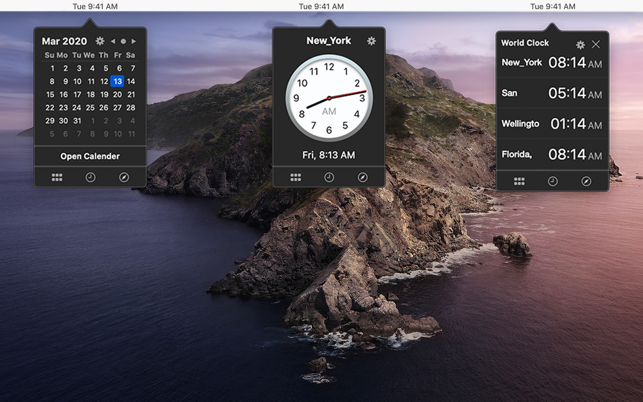Select calendar grid icon in the New_York clock panel

click(x=296, y=177)
